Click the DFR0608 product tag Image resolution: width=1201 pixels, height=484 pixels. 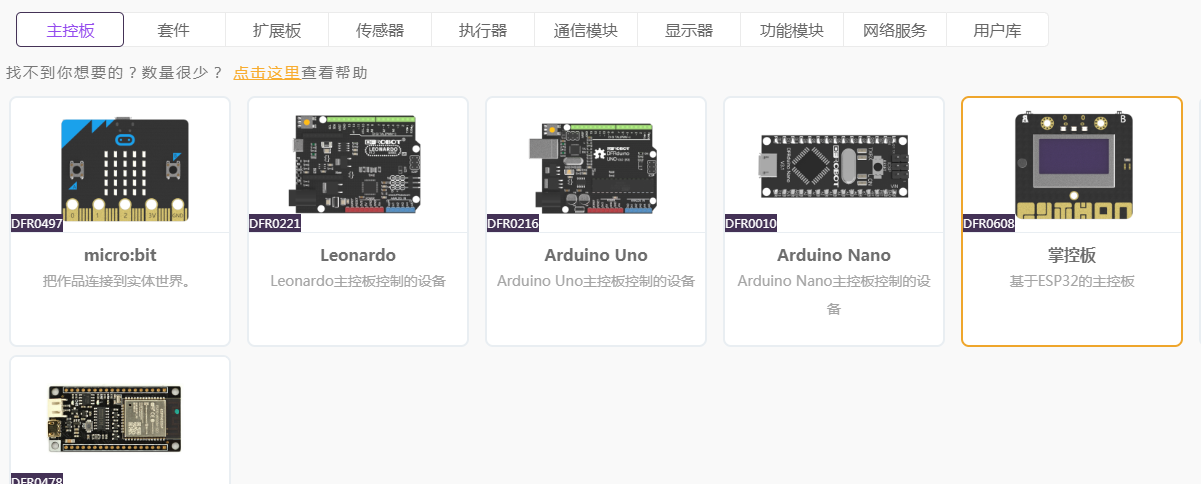tap(989, 224)
